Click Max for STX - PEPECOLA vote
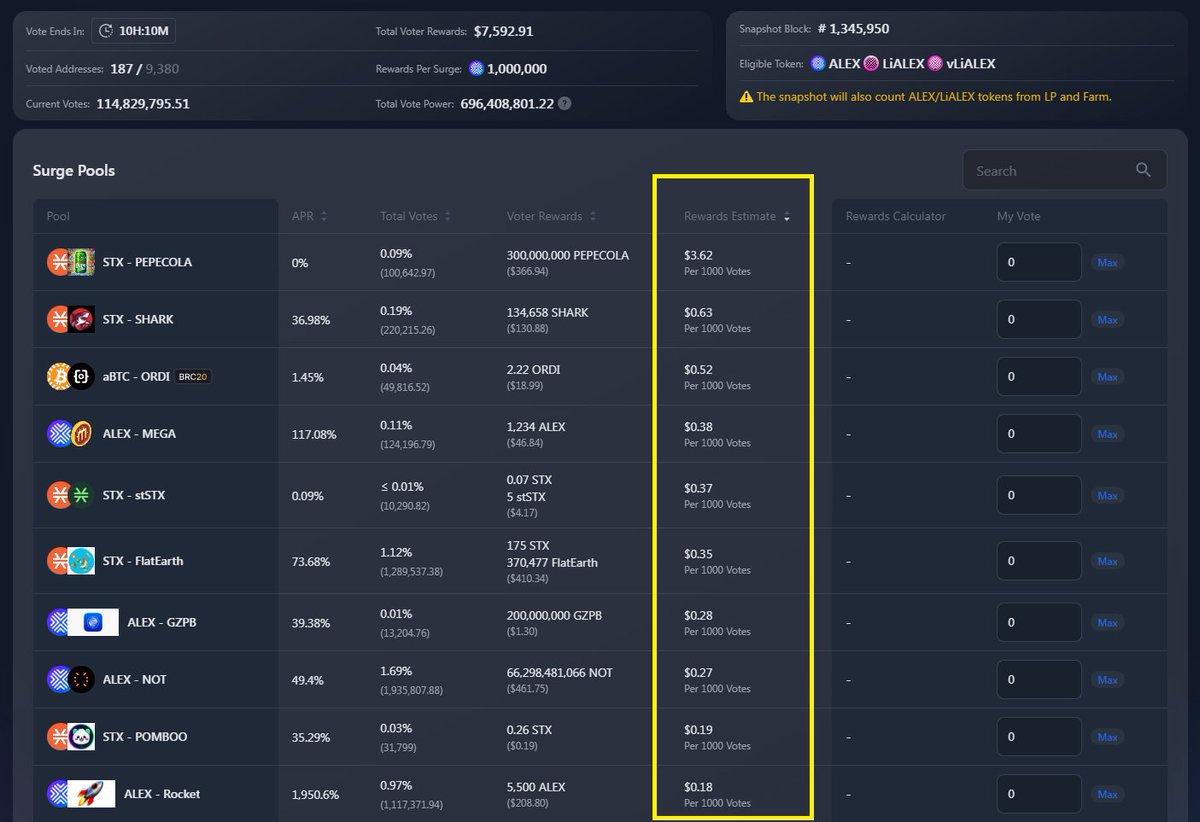The image size is (1200, 822). point(1107,262)
